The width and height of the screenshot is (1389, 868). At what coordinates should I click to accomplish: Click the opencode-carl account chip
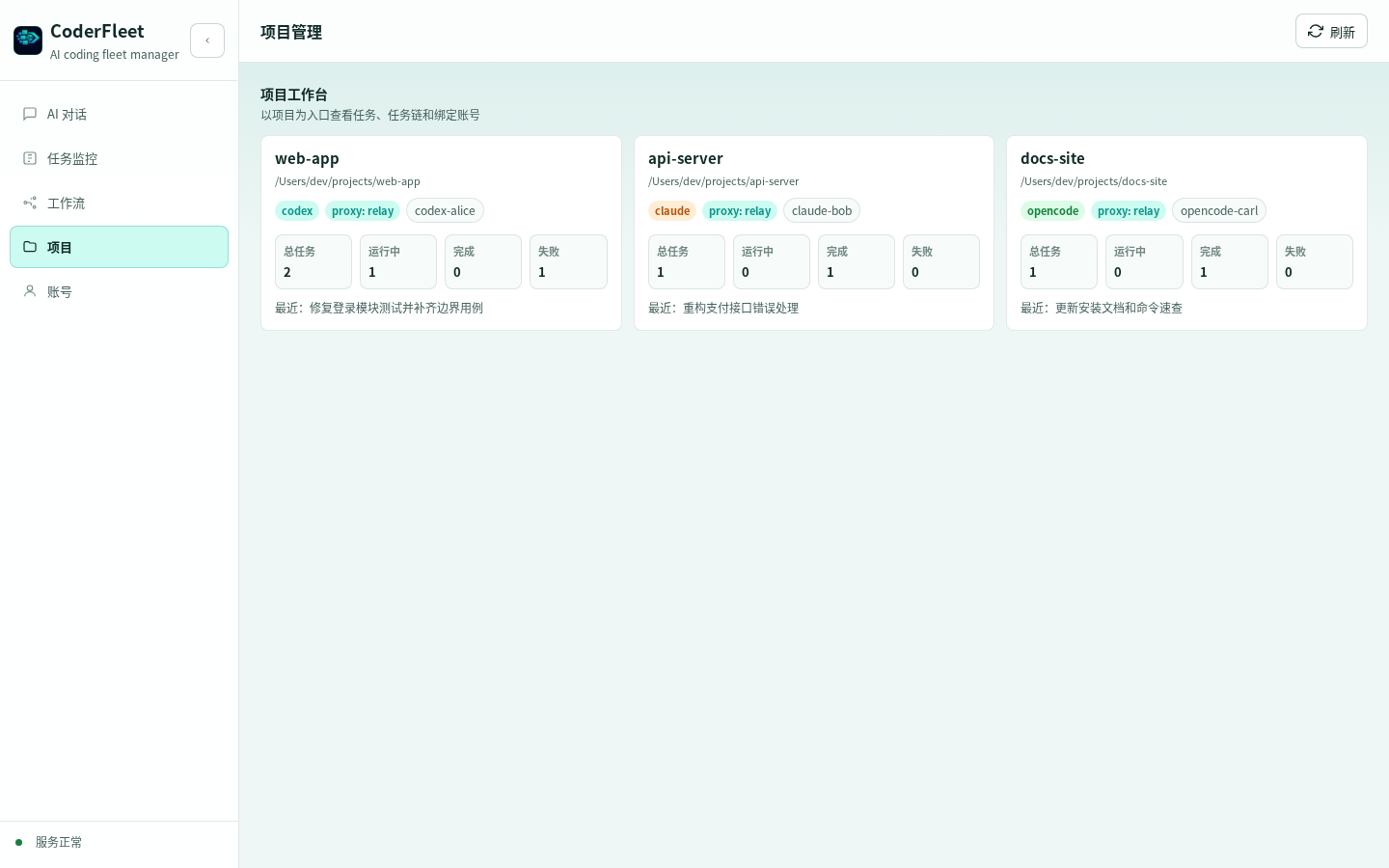[x=1219, y=210]
